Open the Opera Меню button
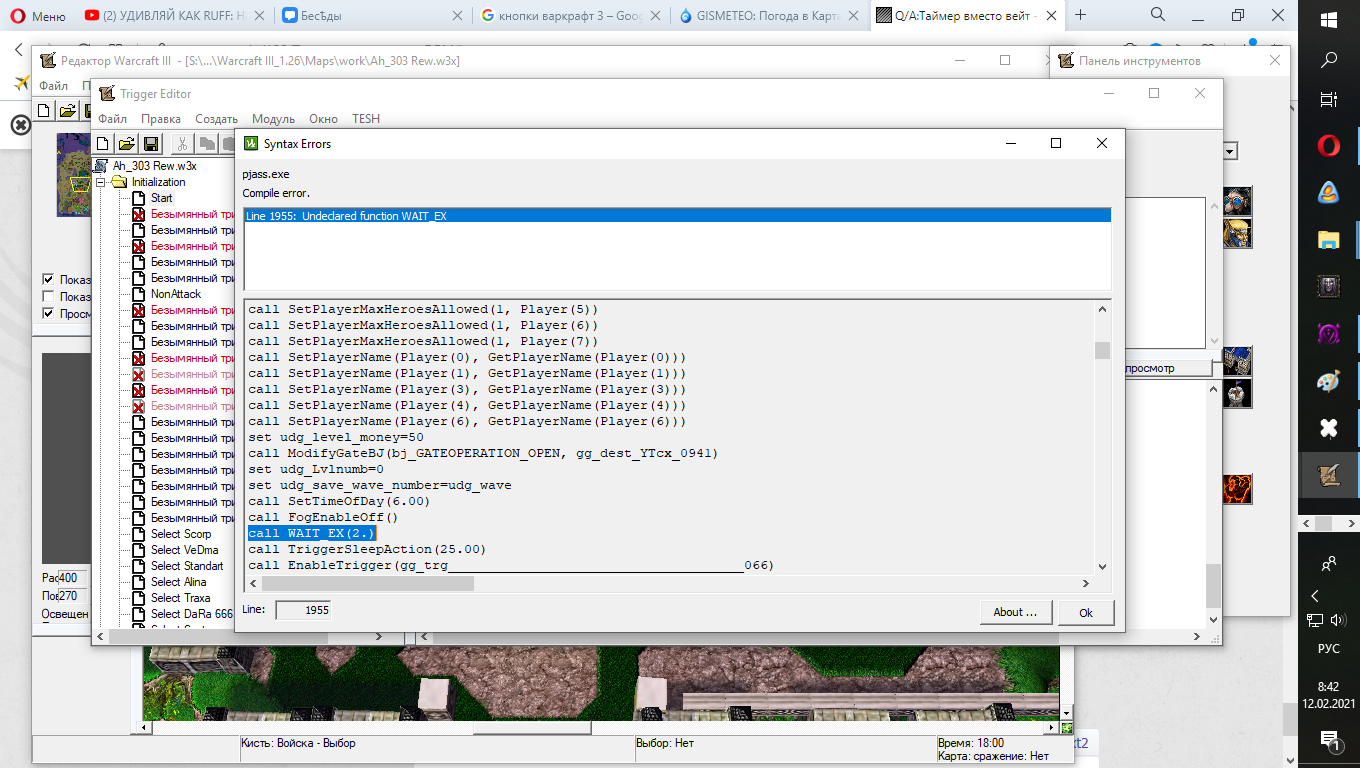This screenshot has width=1360, height=768. [x=38, y=15]
